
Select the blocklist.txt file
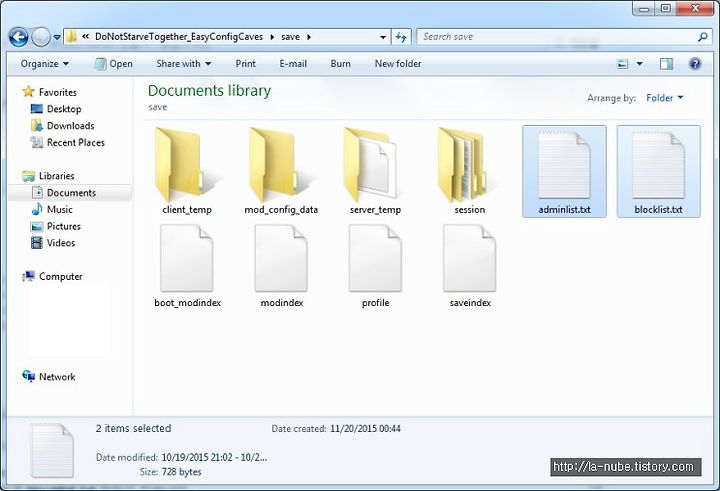(658, 171)
